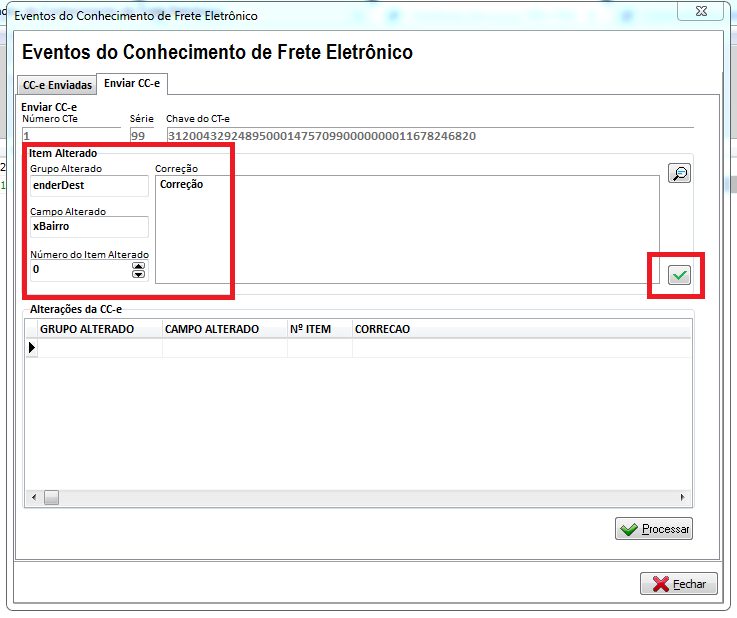Decrease Número do Item Alterado with down arrow
Screen dimensions: 737x618
click(x=138, y=273)
